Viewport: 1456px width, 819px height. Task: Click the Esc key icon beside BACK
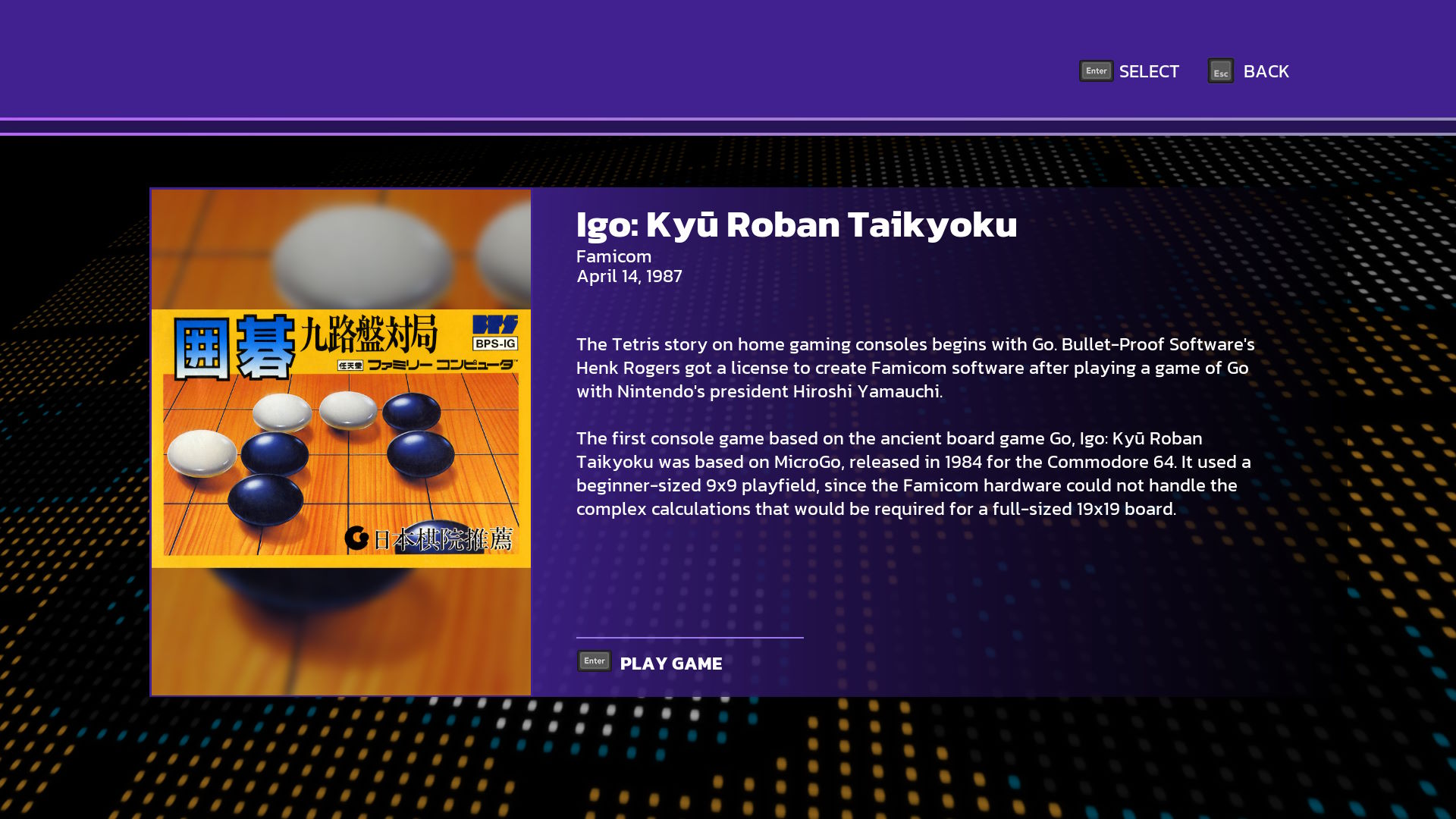1220,71
